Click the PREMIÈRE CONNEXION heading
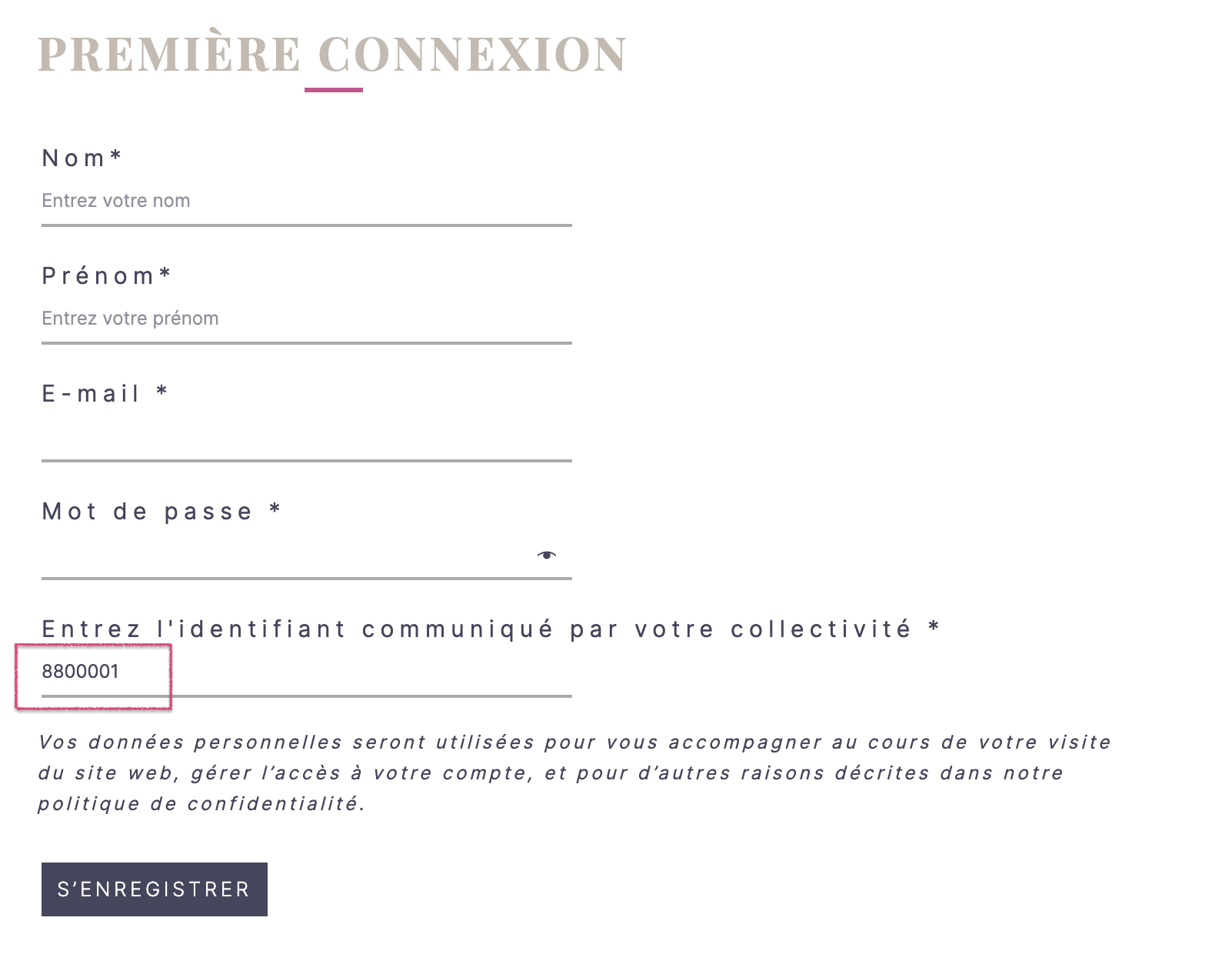This screenshot has height=971, width=1232. pos(332,55)
